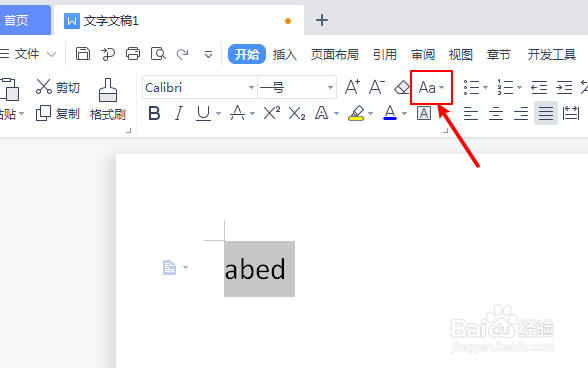Toggle character border icon
Screen dimensions: 588x368
[x=424, y=113]
